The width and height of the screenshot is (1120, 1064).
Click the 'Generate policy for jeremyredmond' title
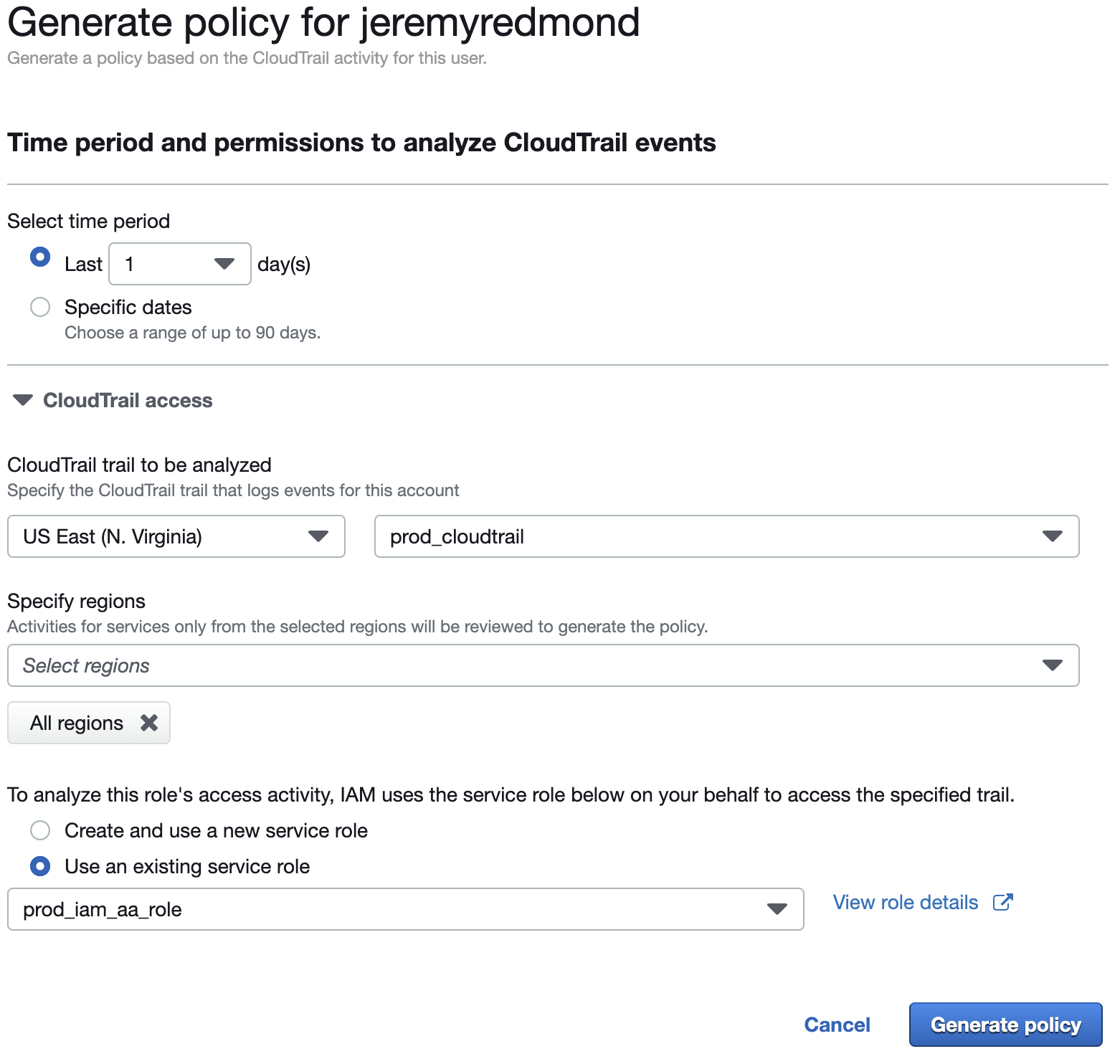[x=323, y=22]
